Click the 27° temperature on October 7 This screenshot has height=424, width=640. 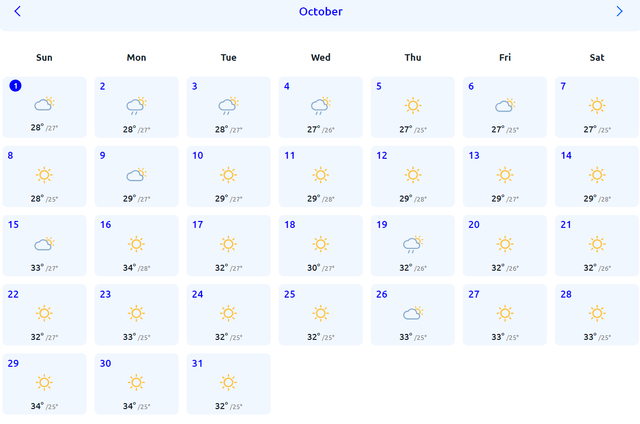coord(590,129)
